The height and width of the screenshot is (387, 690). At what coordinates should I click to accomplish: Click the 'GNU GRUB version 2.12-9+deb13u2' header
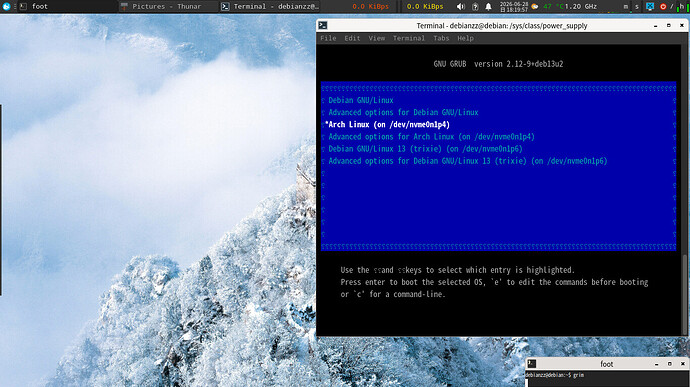point(498,64)
